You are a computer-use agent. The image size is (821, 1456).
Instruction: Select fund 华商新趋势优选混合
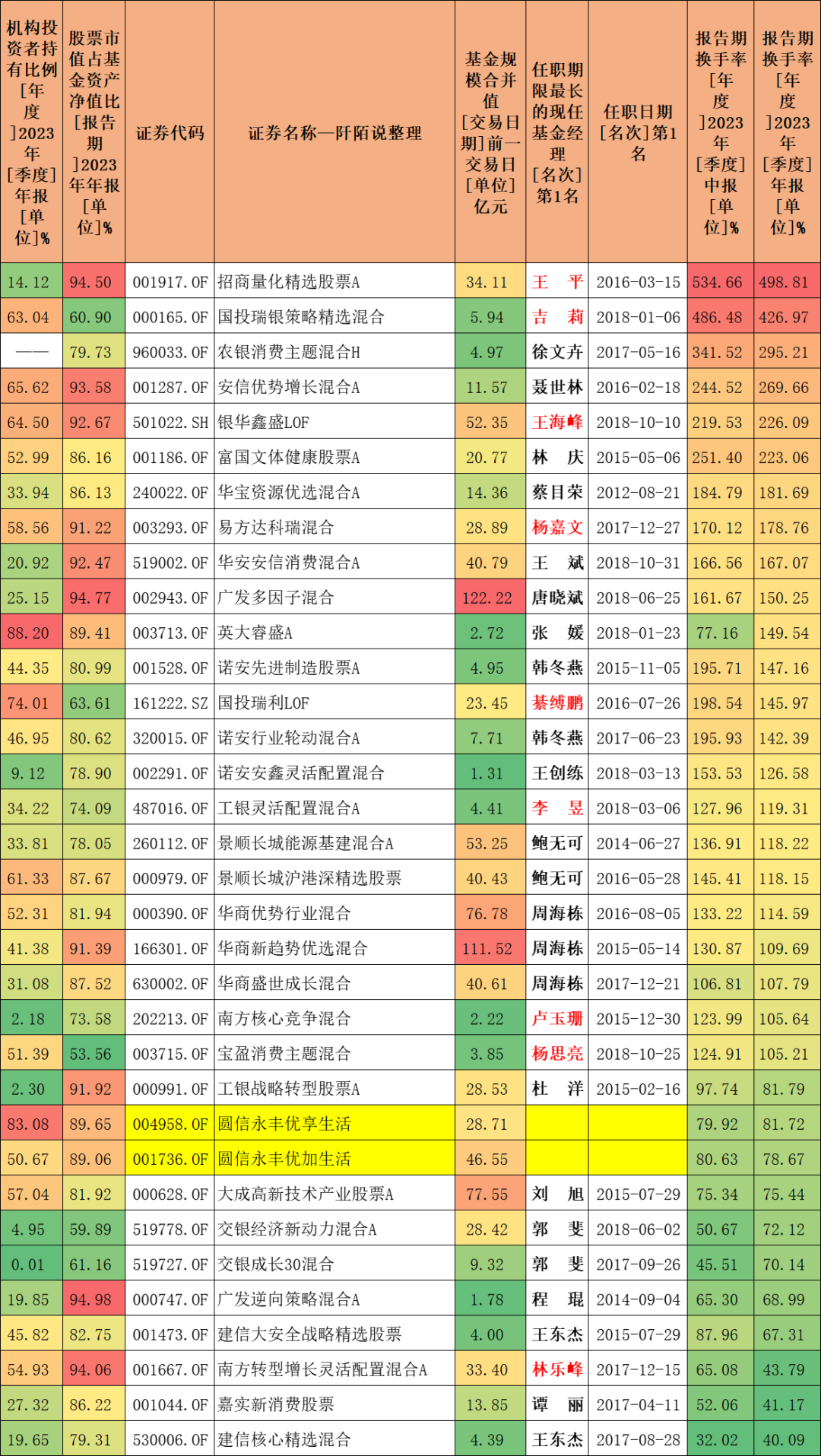click(x=293, y=949)
